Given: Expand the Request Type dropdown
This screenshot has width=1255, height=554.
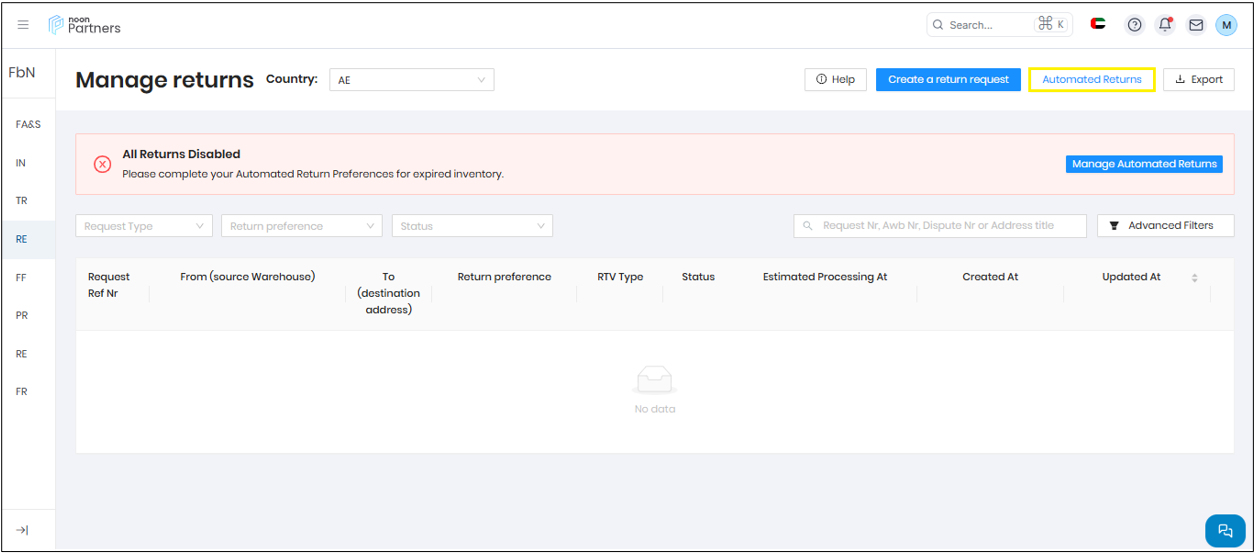Looking at the screenshot, I should coord(144,226).
